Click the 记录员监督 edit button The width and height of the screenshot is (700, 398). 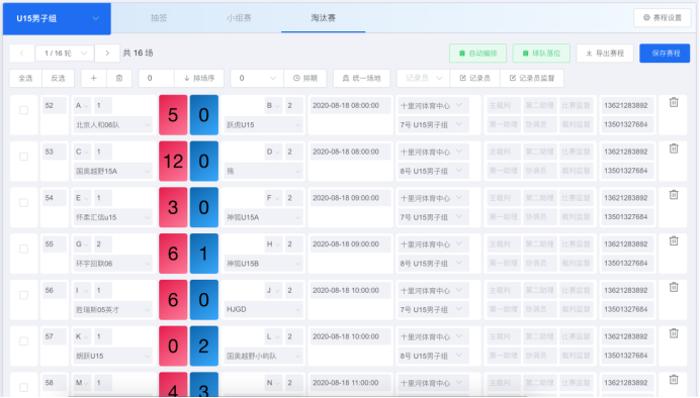[x=532, y=78]
